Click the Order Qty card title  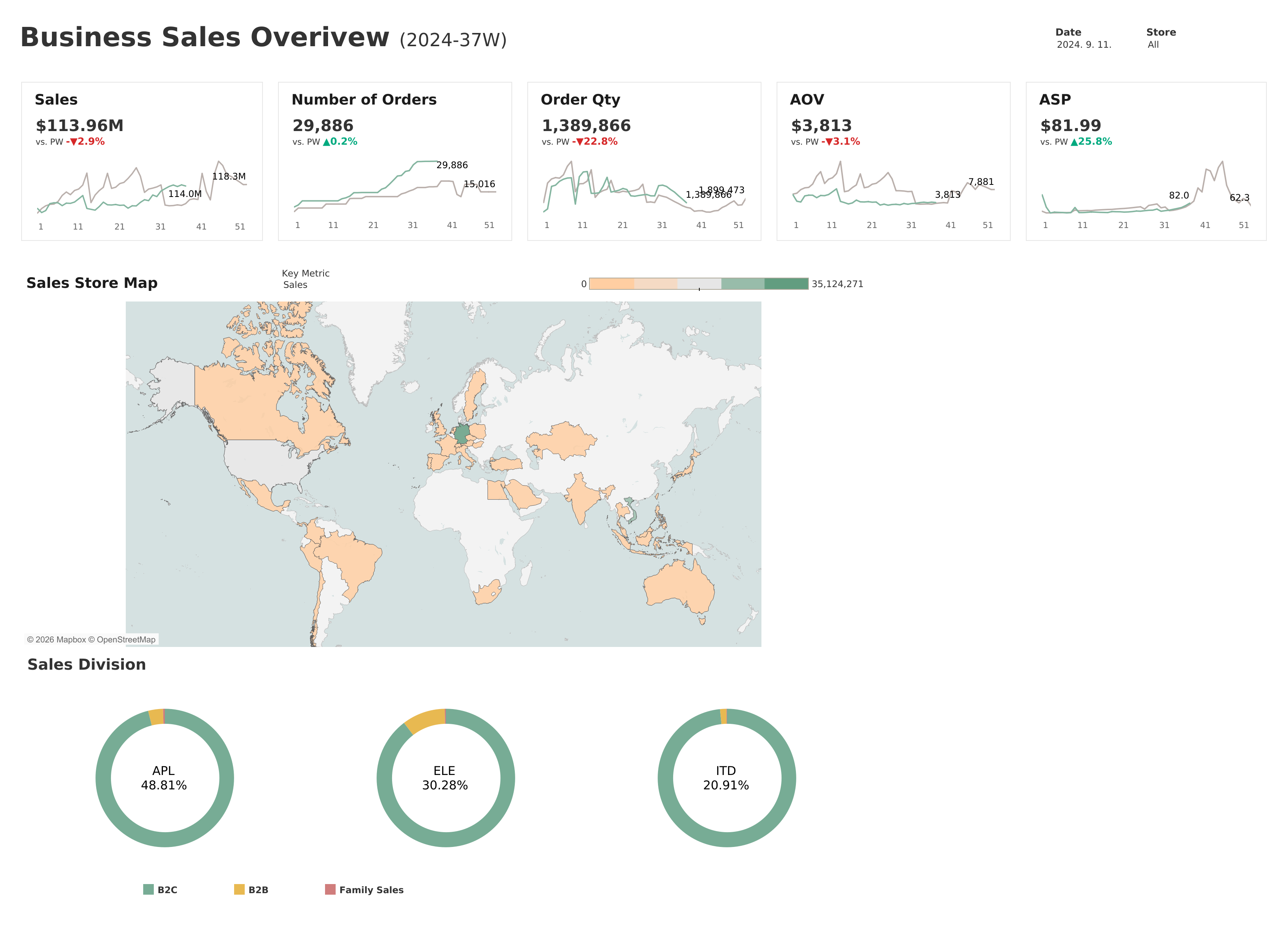tap(580, 100)
